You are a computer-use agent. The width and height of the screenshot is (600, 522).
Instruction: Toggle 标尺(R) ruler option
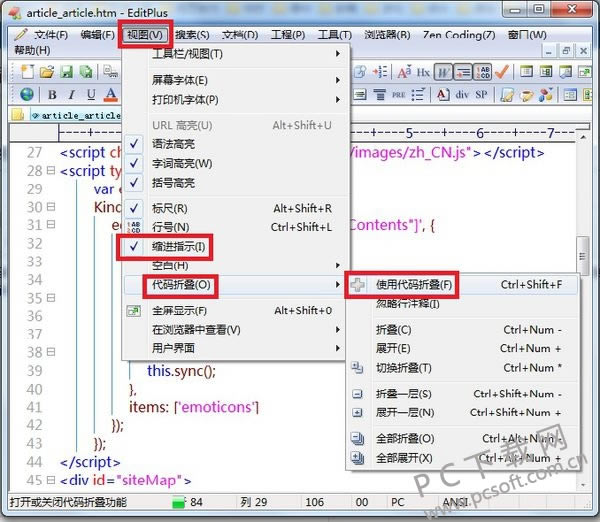pos(235,209)
